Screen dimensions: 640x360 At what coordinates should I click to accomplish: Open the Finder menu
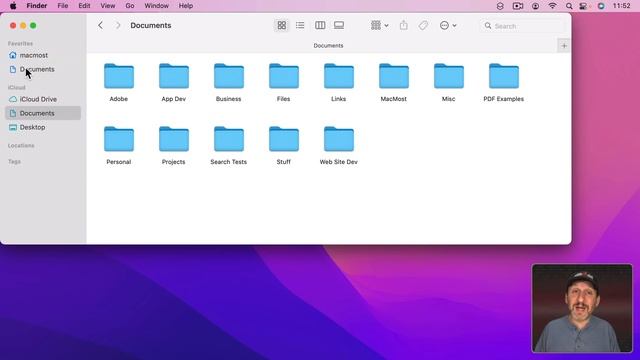[x=37, y=6]
